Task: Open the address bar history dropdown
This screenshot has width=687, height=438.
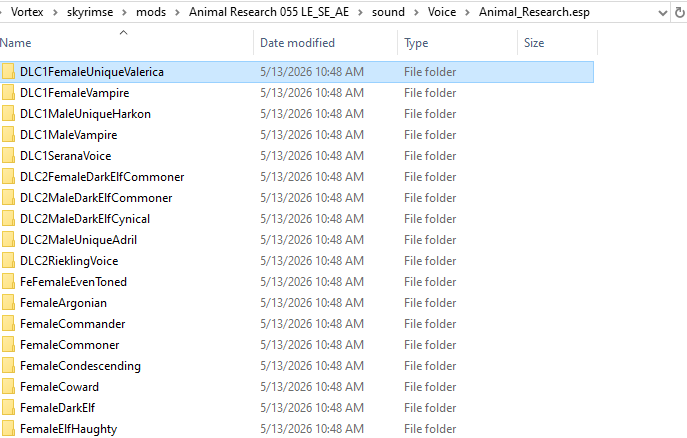Action: pos(663,13)
